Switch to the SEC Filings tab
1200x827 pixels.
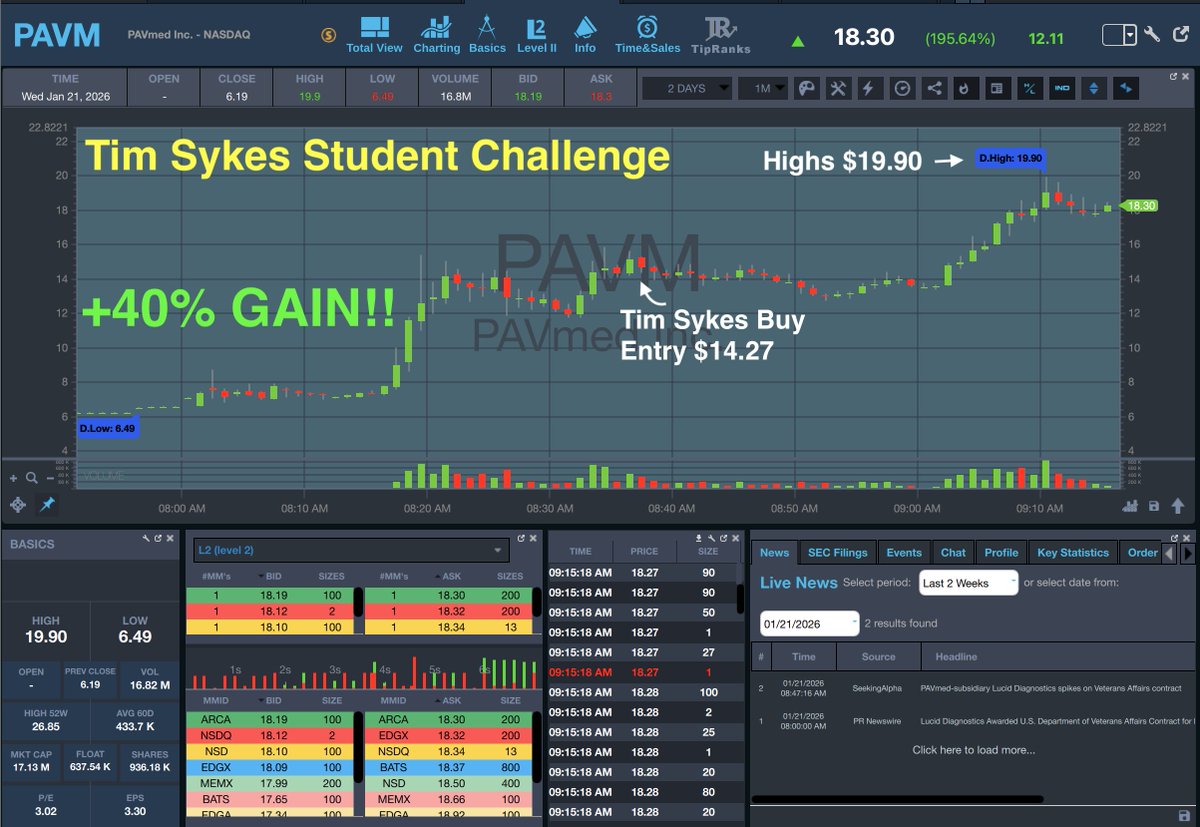[838, 552]
